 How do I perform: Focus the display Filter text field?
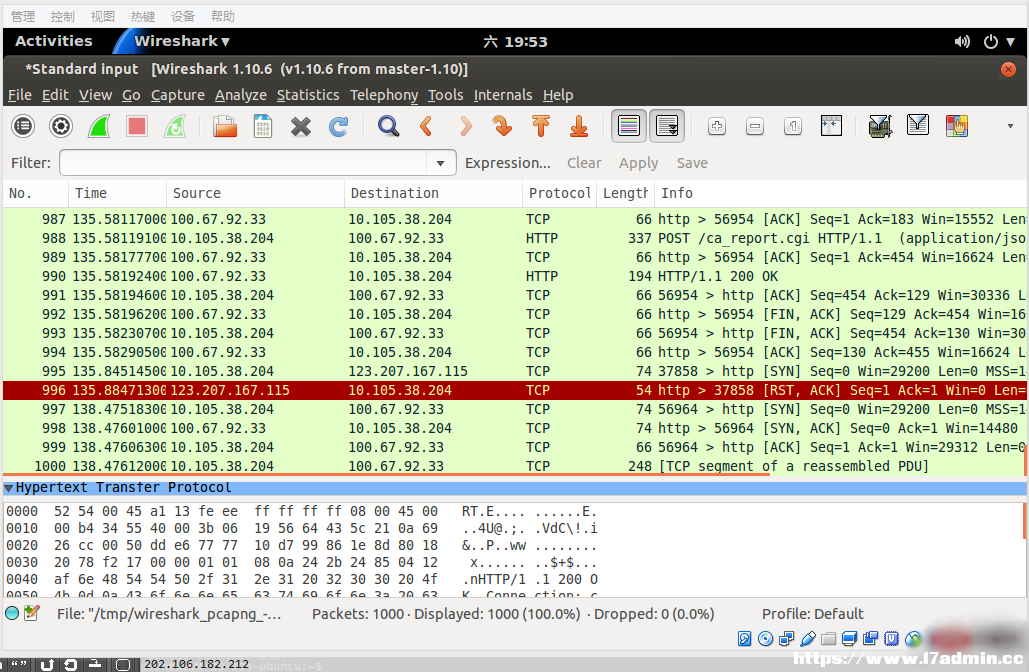tap(244, 163)
